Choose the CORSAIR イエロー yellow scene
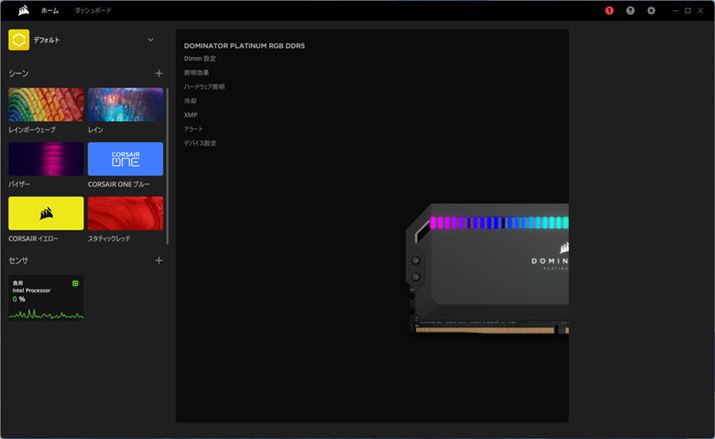 [46, 213]
